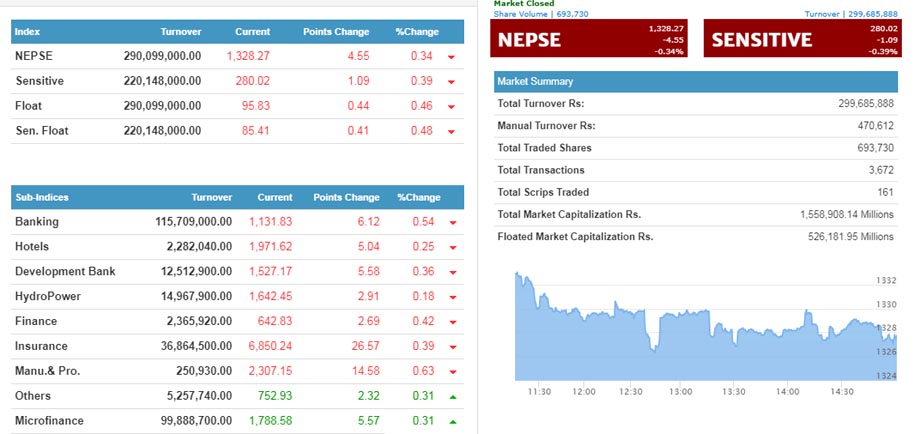Click the down arrow in Insurance row
The height and width of the screenshot is (434, 920).
(x=452, y=347)
